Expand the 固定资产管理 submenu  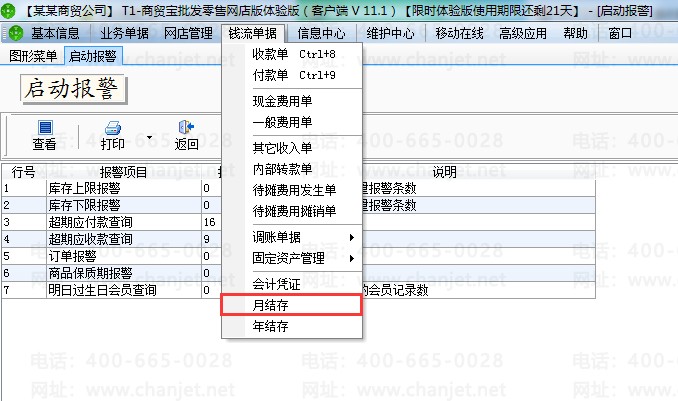point(352,258)
